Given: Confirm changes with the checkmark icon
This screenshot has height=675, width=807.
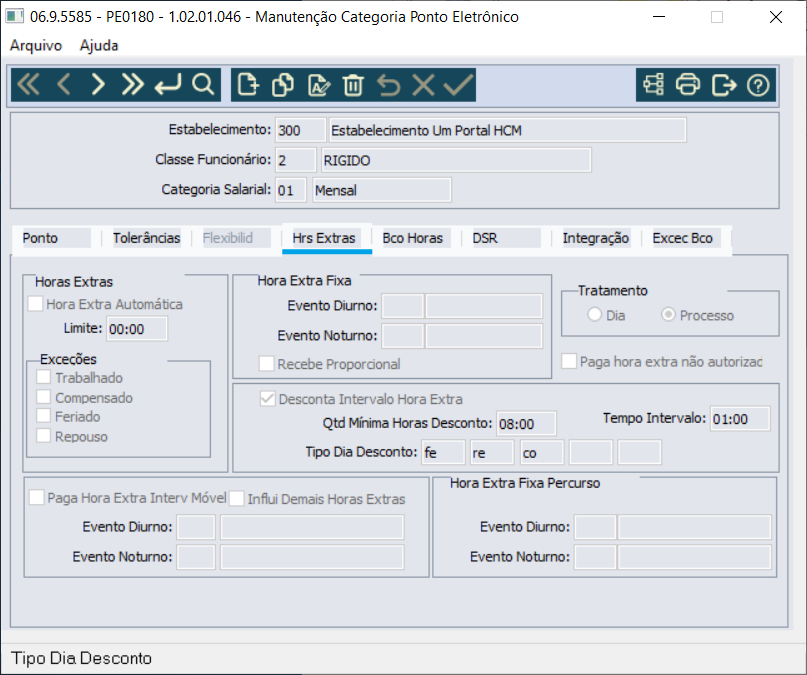Looking at the screenshot, I should click(x=458, y=84).
